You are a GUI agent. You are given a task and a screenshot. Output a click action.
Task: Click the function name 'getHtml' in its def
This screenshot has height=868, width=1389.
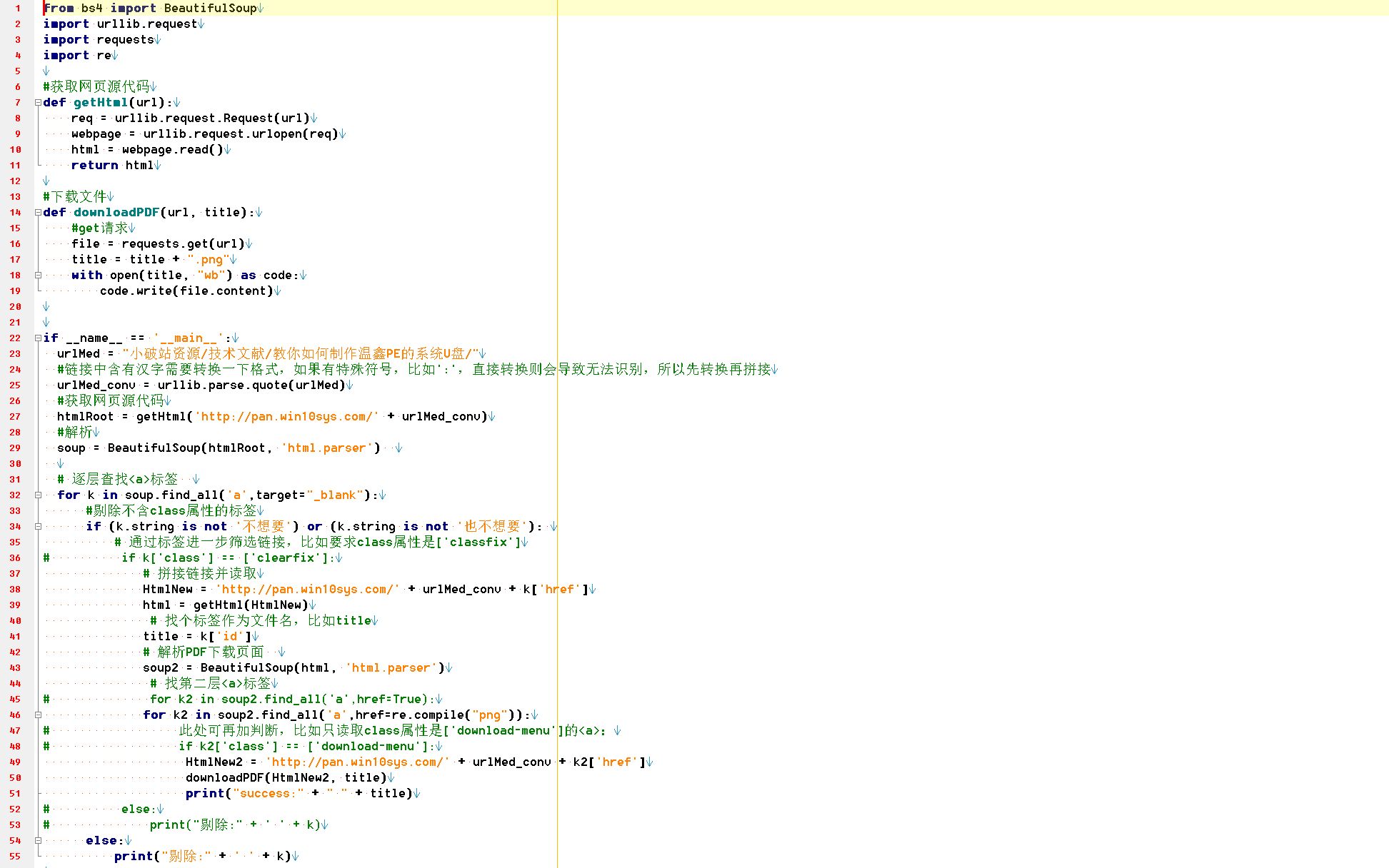pos(101,102)
